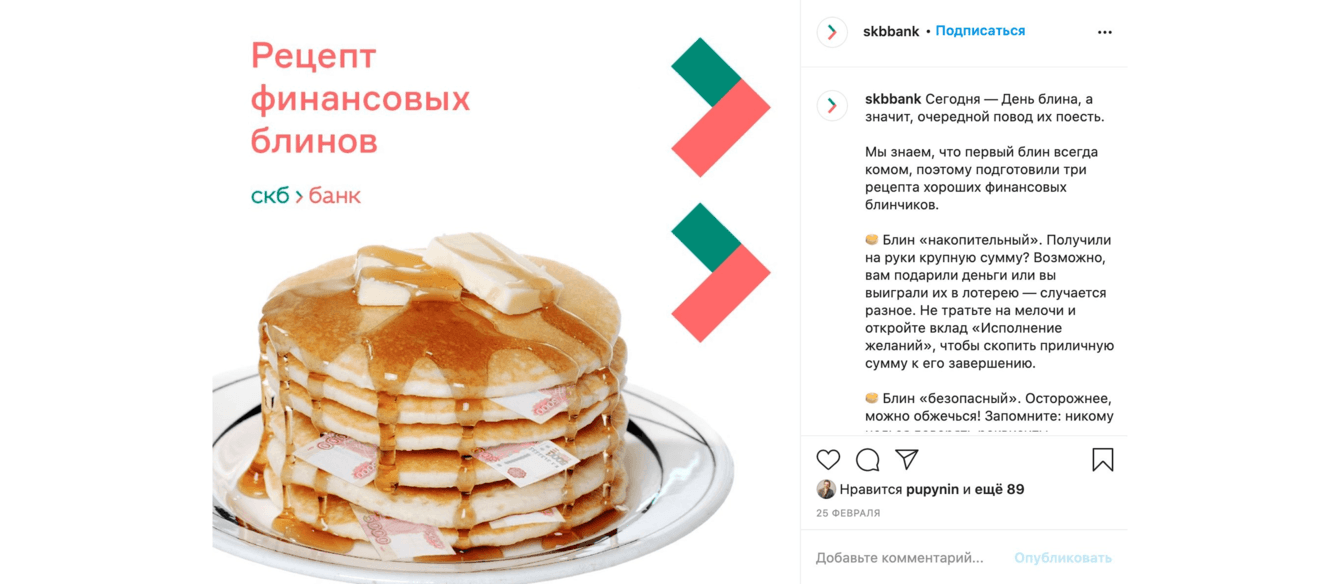Submit the comment with Опубликовать
1340x584 pixels.
1063,558
